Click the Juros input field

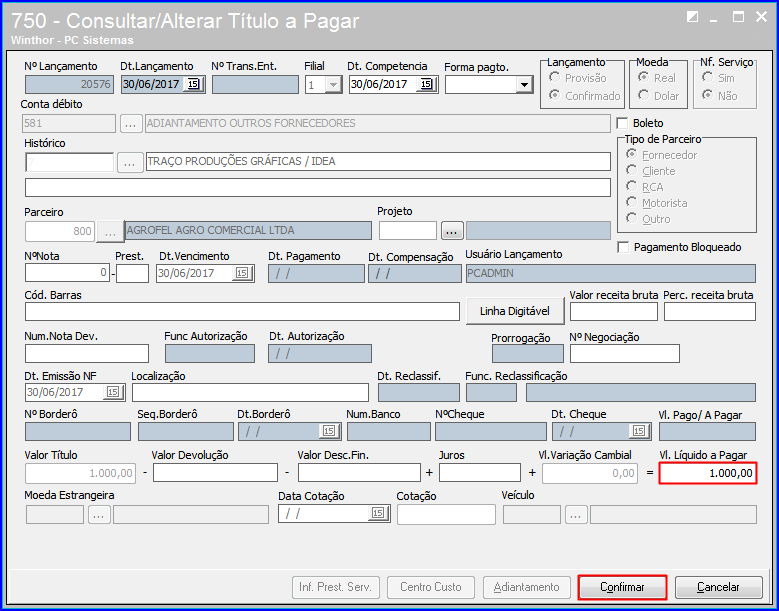pos(480,473)
